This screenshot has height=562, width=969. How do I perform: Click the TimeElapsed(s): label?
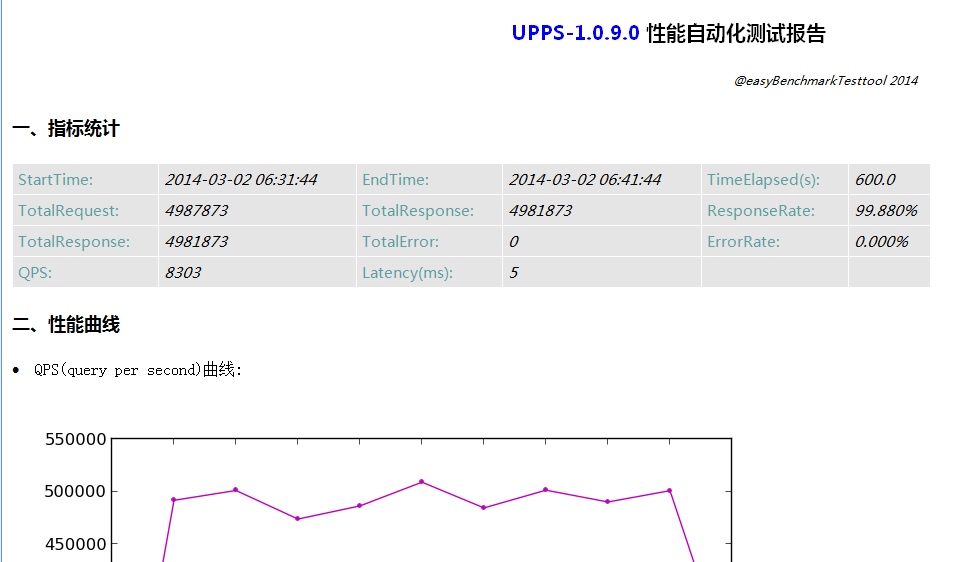pyautogui.click(x=763, y=179)
